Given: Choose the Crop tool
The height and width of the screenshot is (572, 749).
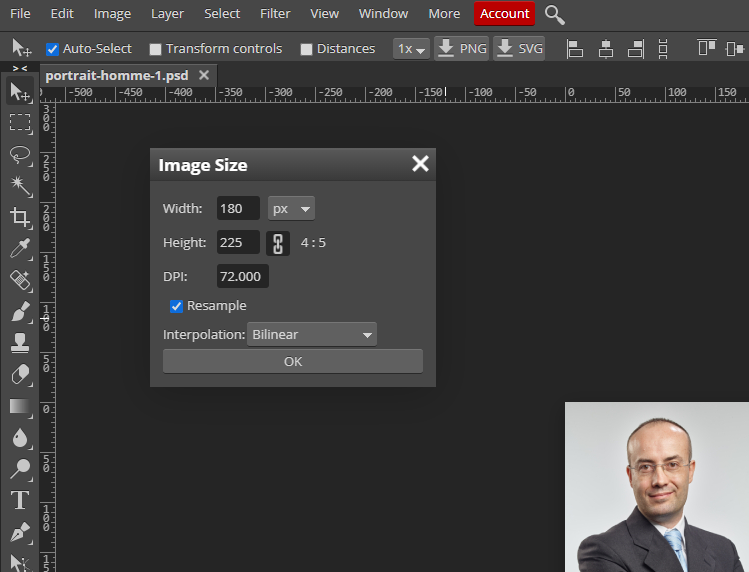Looking at the screenshot, I should [20, 217].
